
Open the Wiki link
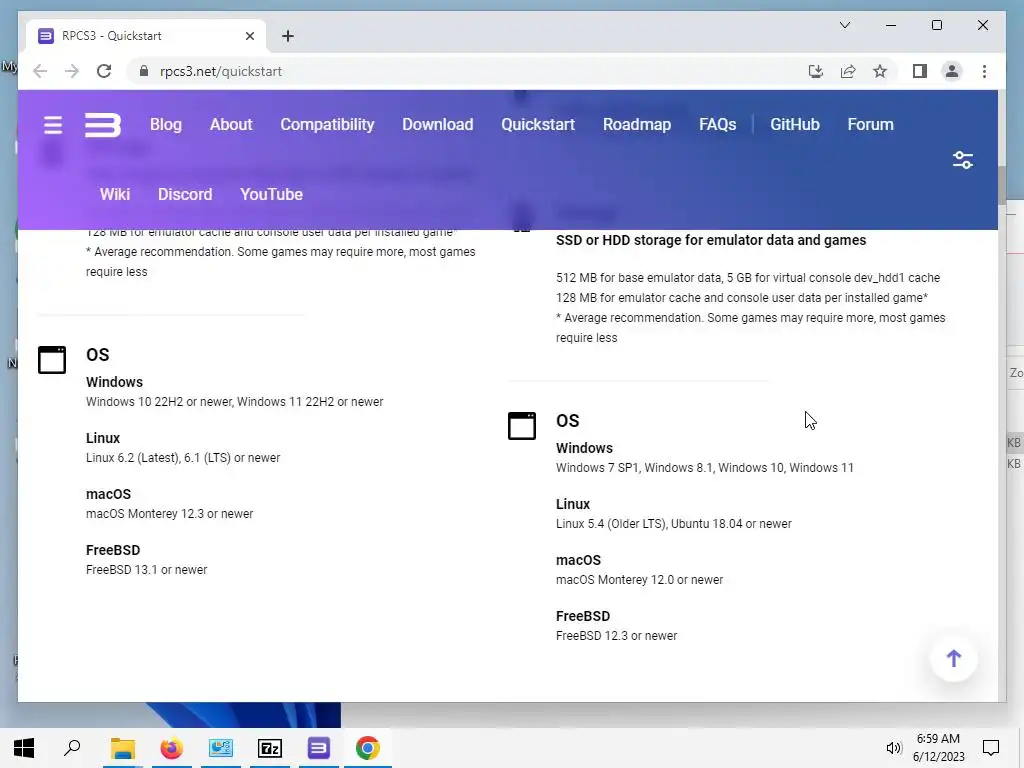click(x=115, y=195)
